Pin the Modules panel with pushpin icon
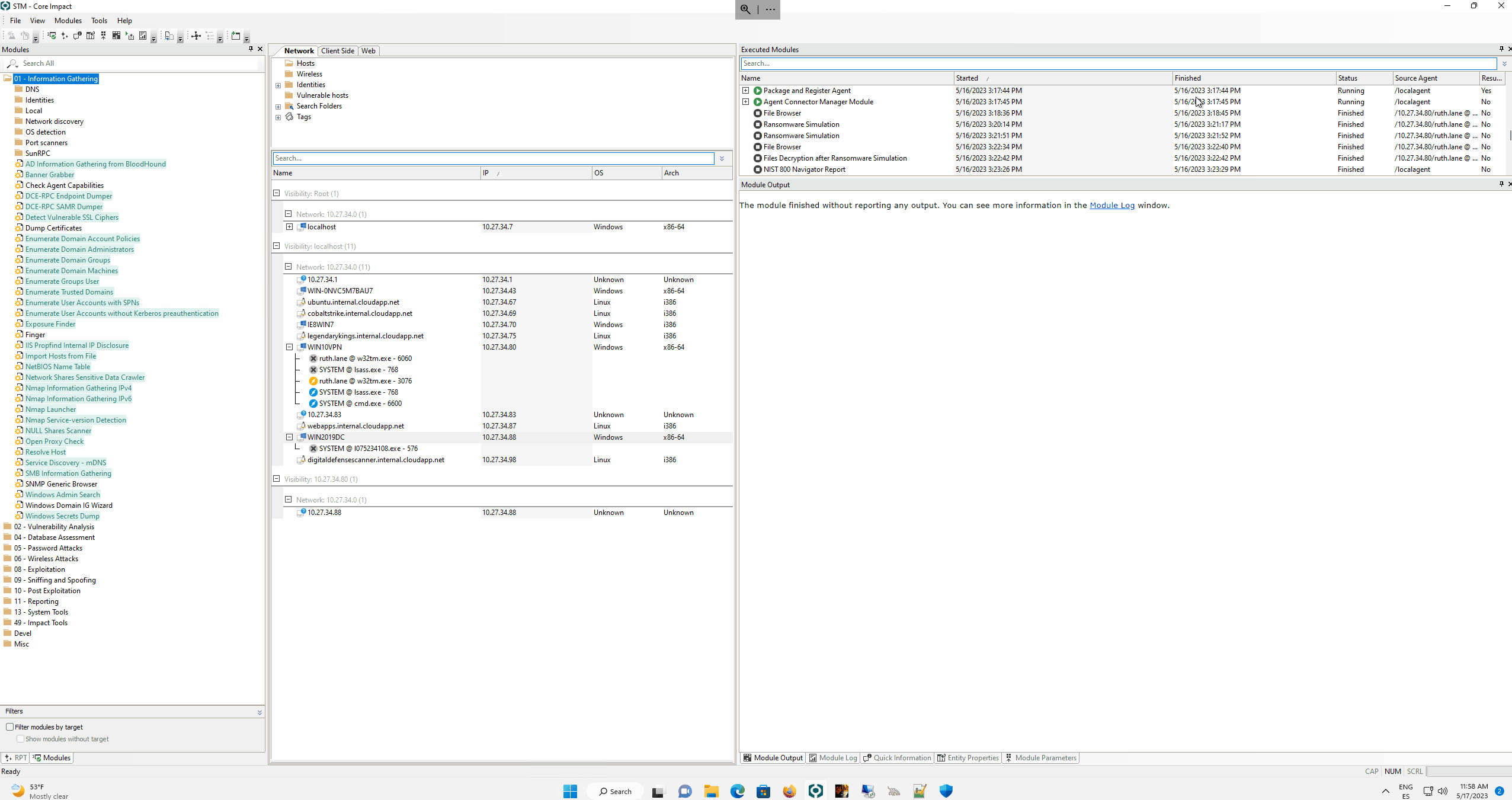The width and height of the screenshot is (1512, 800). (x=251, y=49)
